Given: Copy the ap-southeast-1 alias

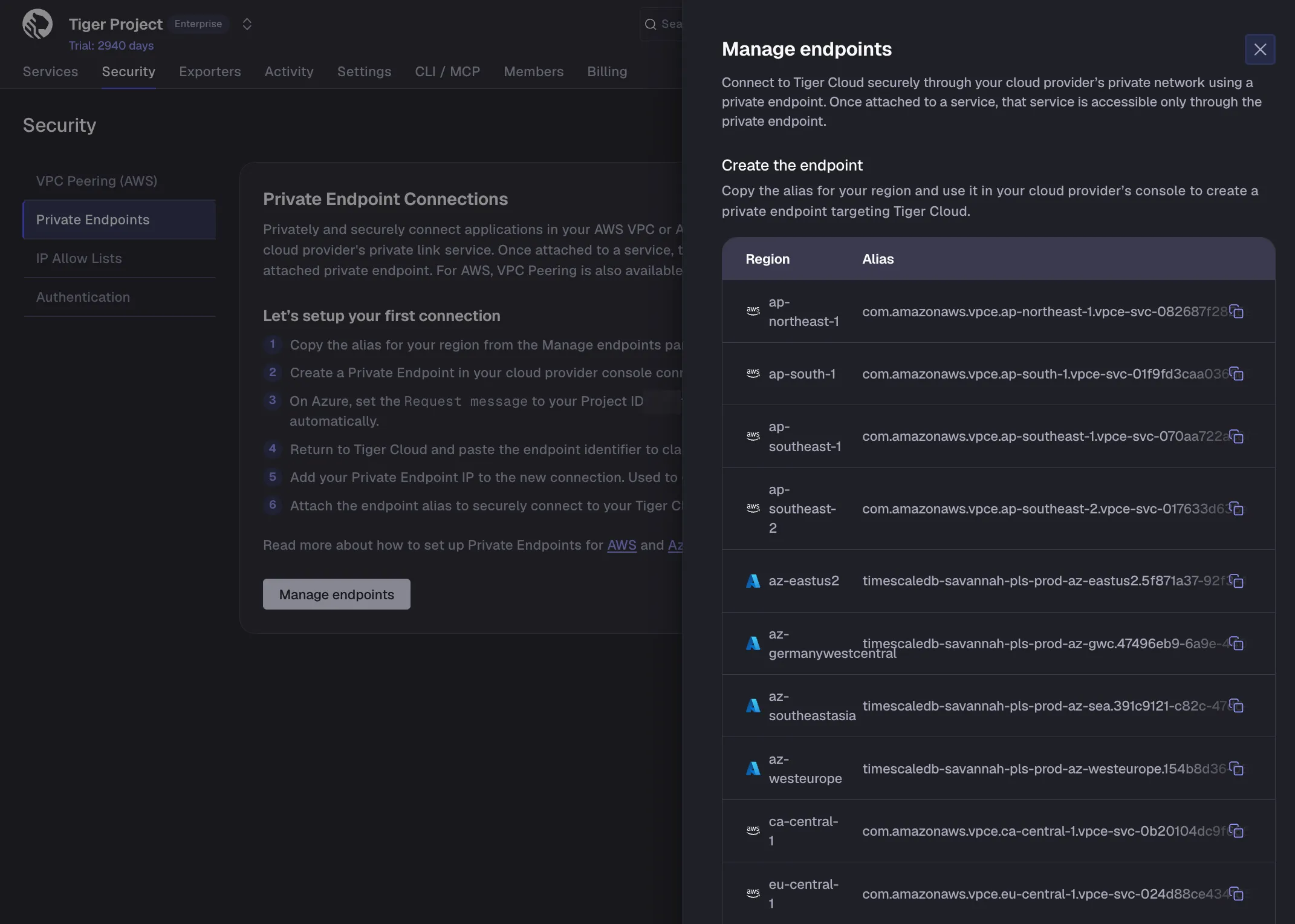Looking at the screenshot, I should (1236, 436).
